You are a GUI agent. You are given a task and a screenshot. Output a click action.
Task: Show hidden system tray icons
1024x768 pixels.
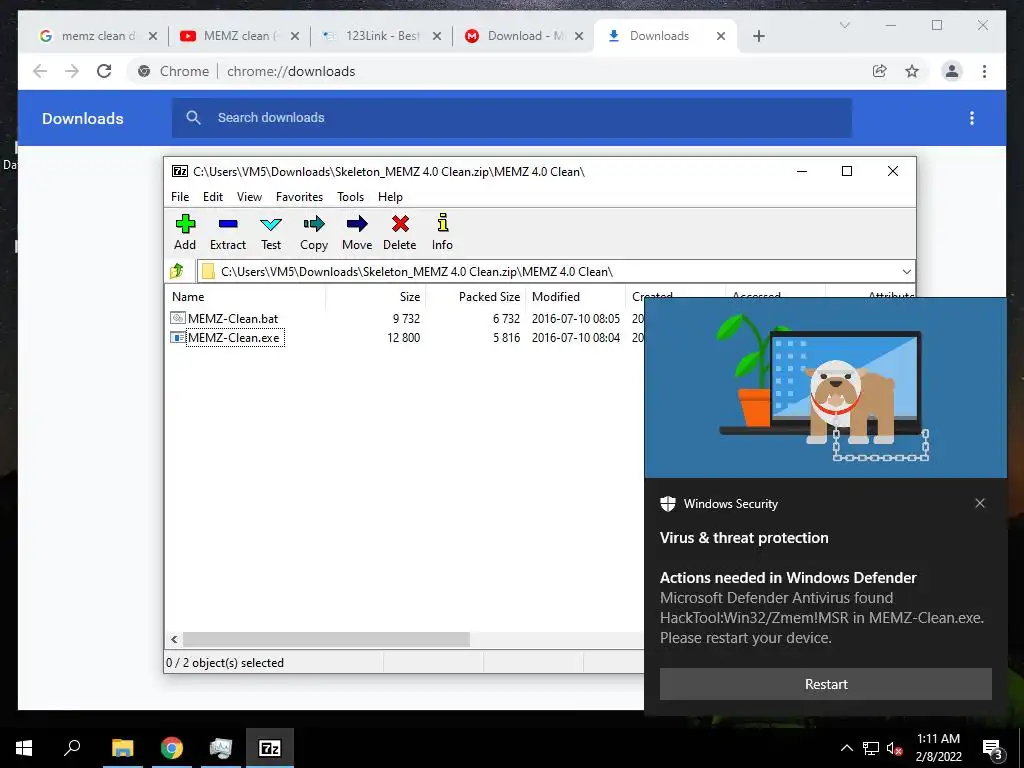(846, 748)
